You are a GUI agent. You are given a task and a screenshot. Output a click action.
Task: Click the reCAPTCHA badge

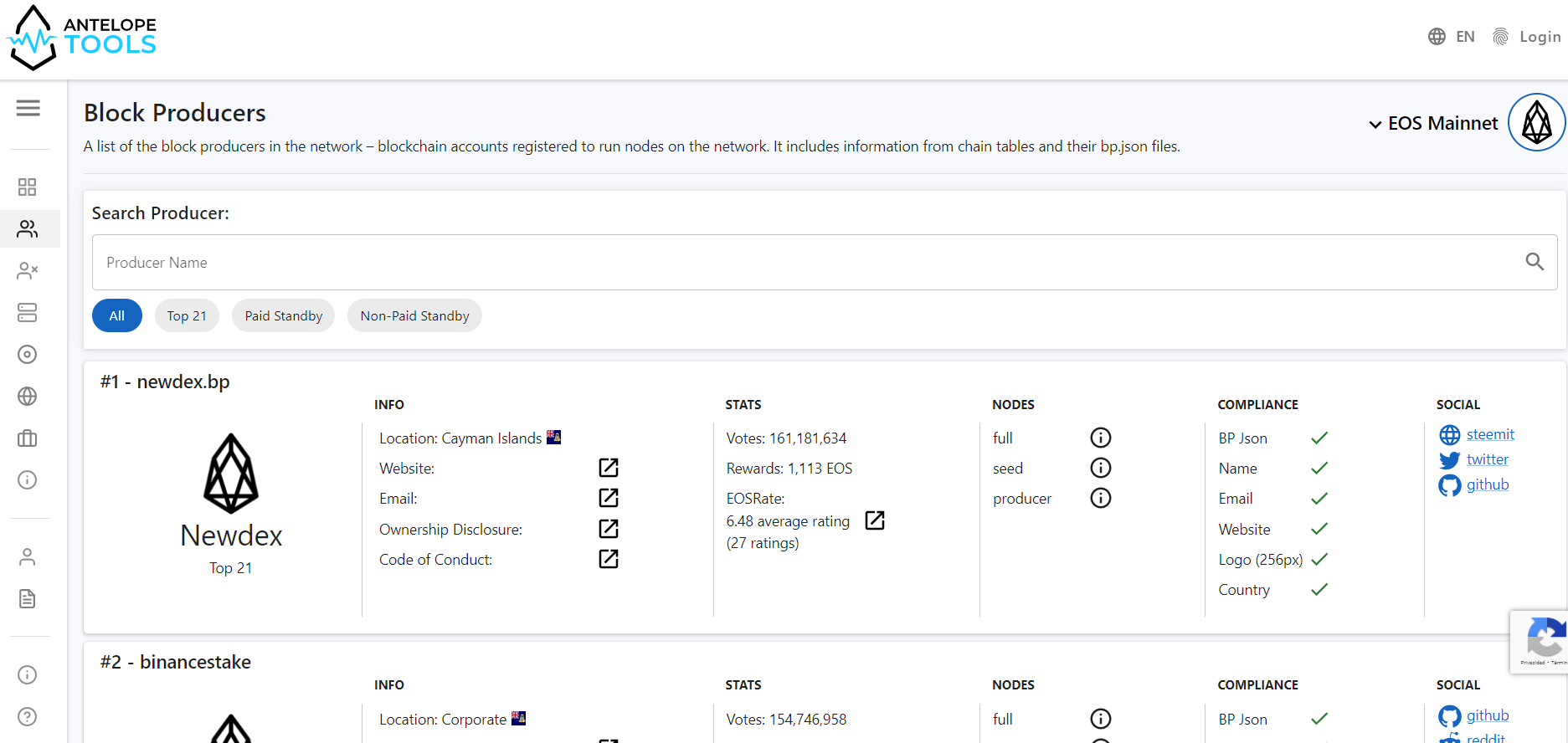click(1539, 641)
